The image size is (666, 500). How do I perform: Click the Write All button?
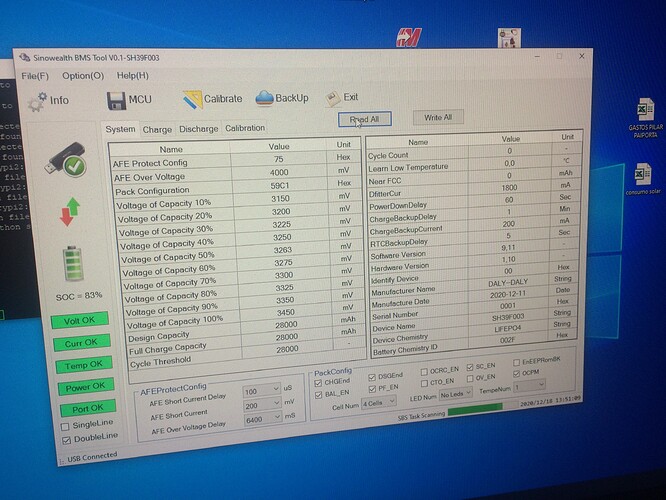438,117
